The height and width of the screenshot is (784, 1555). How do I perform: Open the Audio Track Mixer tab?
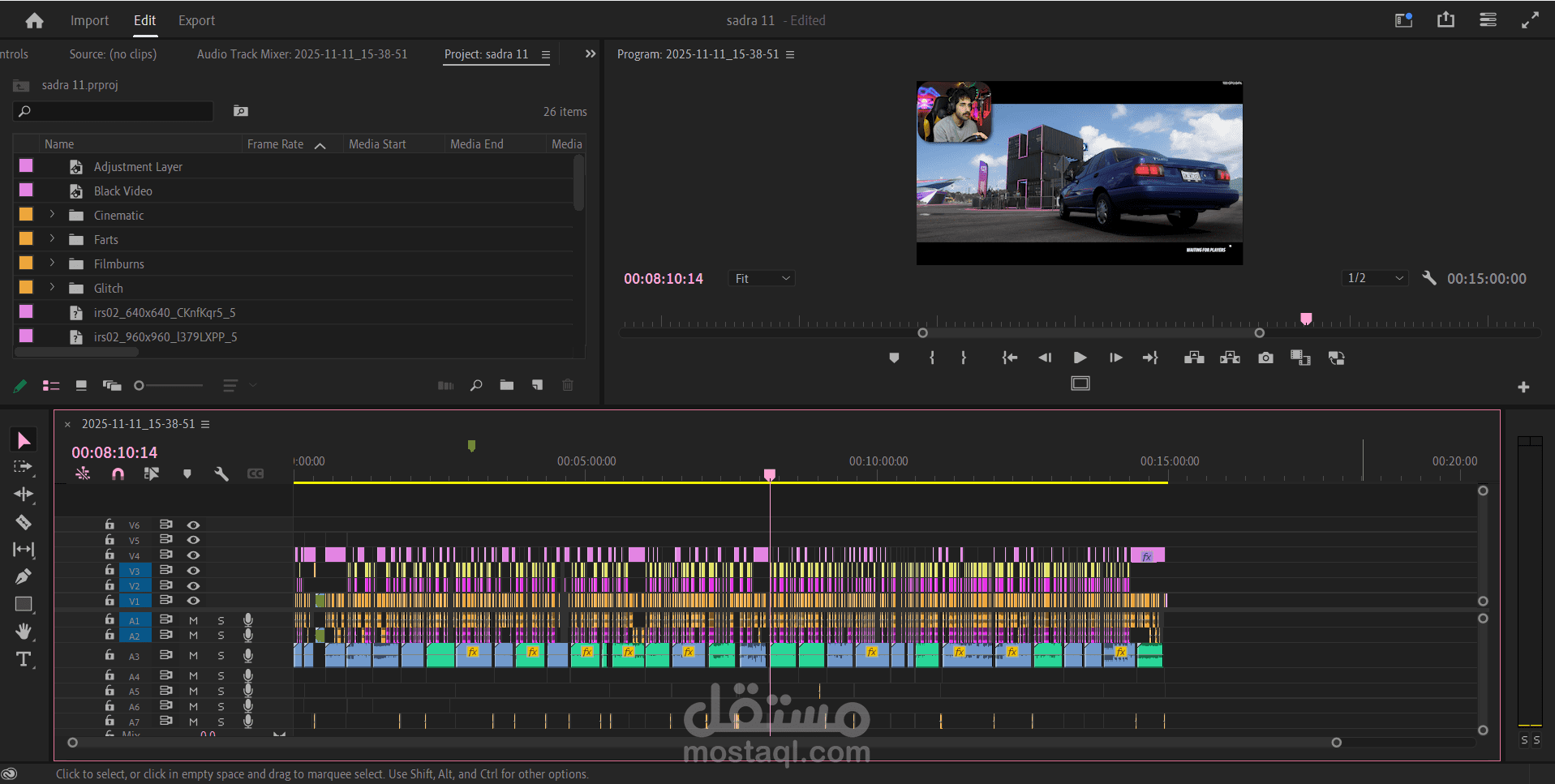point(302,54)
